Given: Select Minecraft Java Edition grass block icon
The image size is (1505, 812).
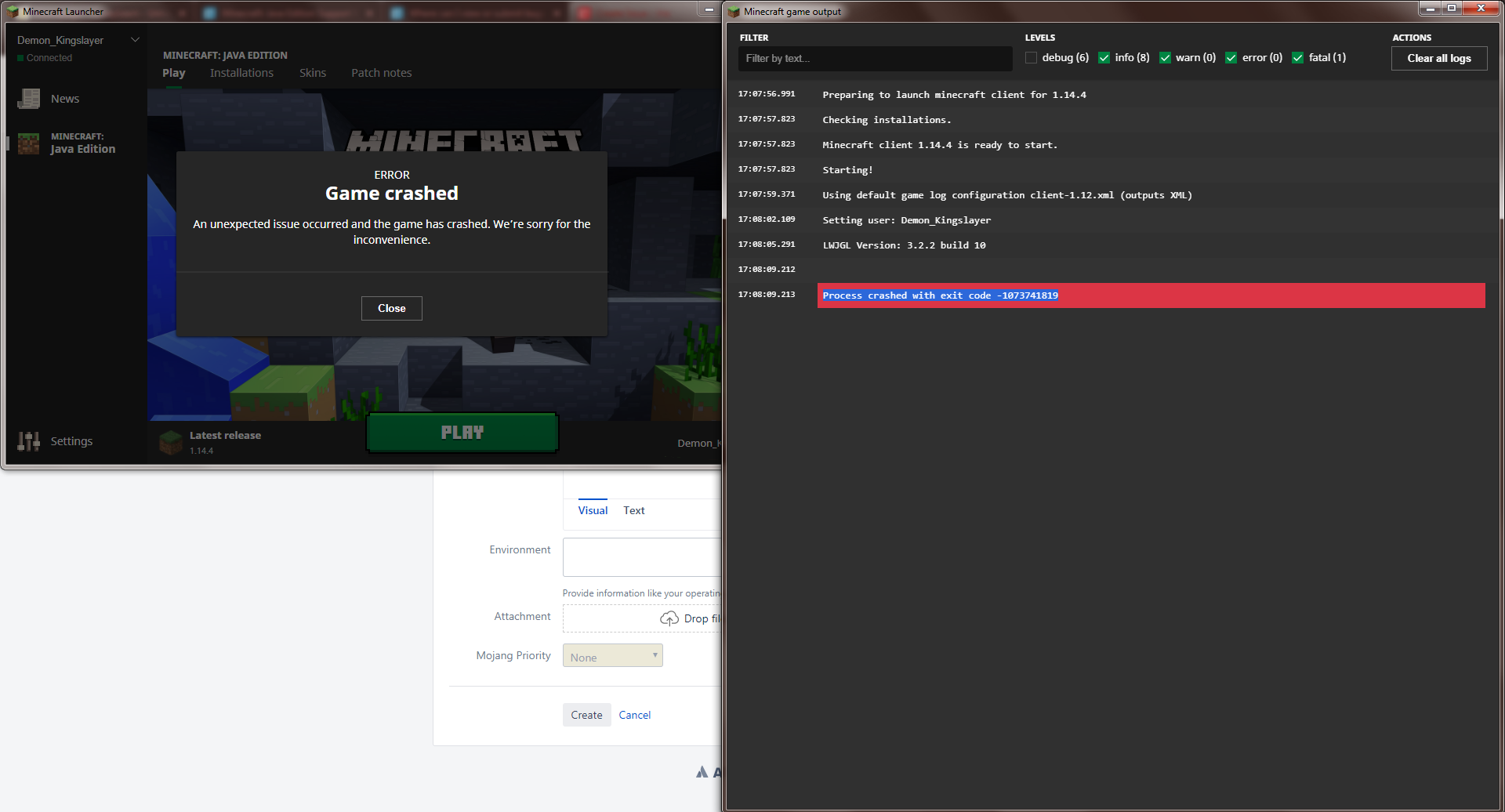Looking at the screenshot, I should tap(29, 143).
